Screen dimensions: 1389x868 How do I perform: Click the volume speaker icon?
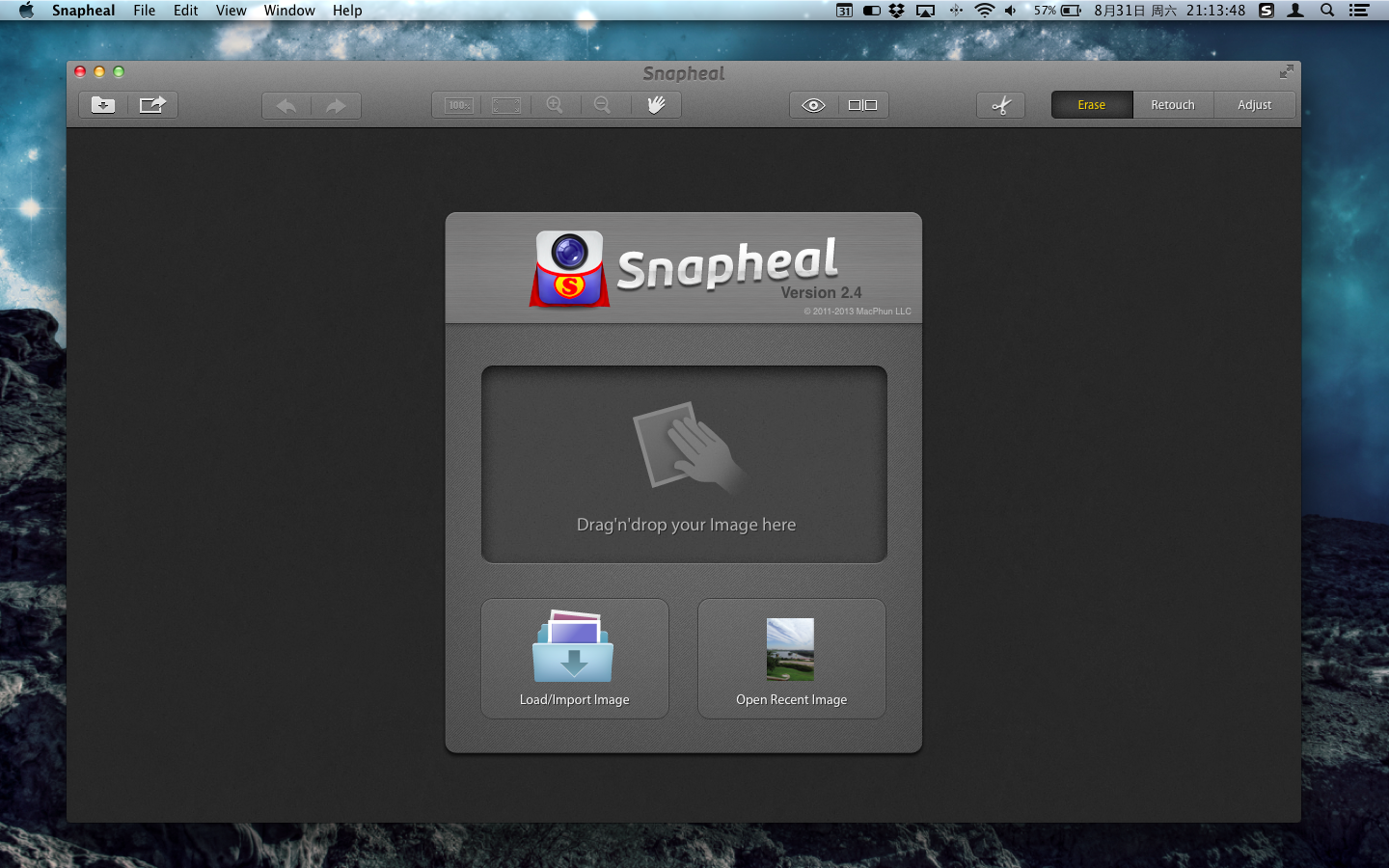(x=1010, y=11)
